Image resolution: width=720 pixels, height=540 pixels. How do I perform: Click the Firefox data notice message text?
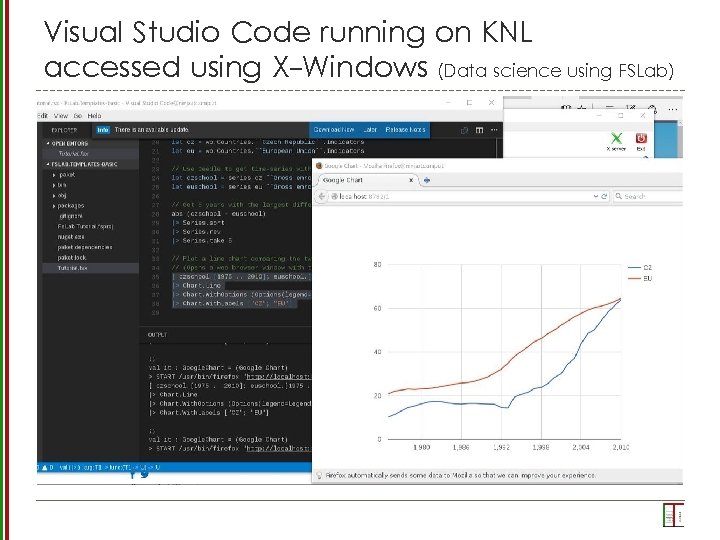(x=461, y=475)
